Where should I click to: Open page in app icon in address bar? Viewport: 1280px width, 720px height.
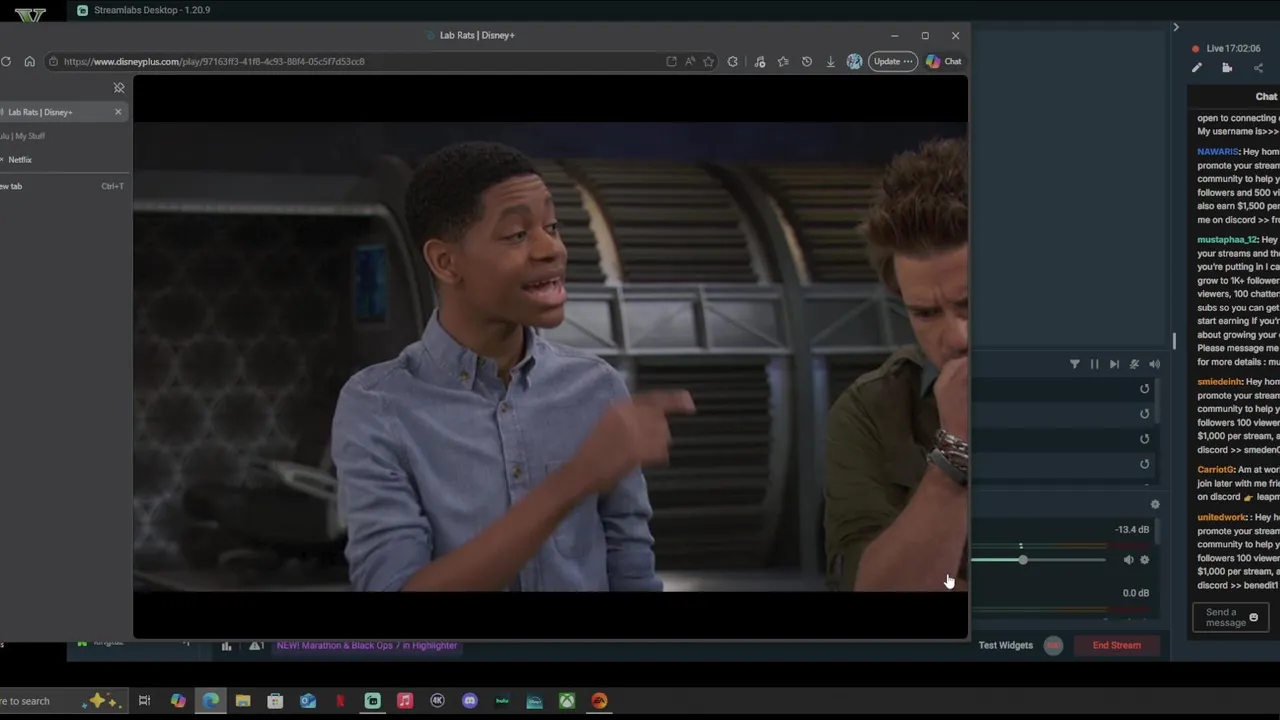pos(671,61)
